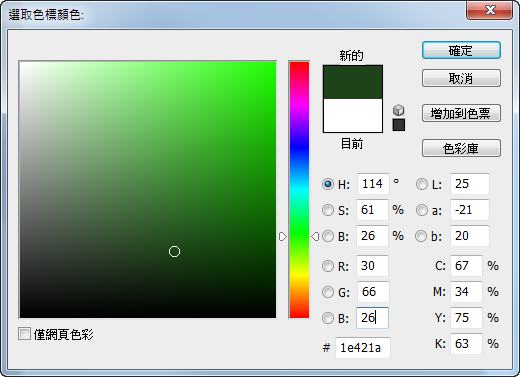This screenshot has width=520, height=377.
Task: Click the M magenta field showing 34
Action: click(x=466, y=292)
